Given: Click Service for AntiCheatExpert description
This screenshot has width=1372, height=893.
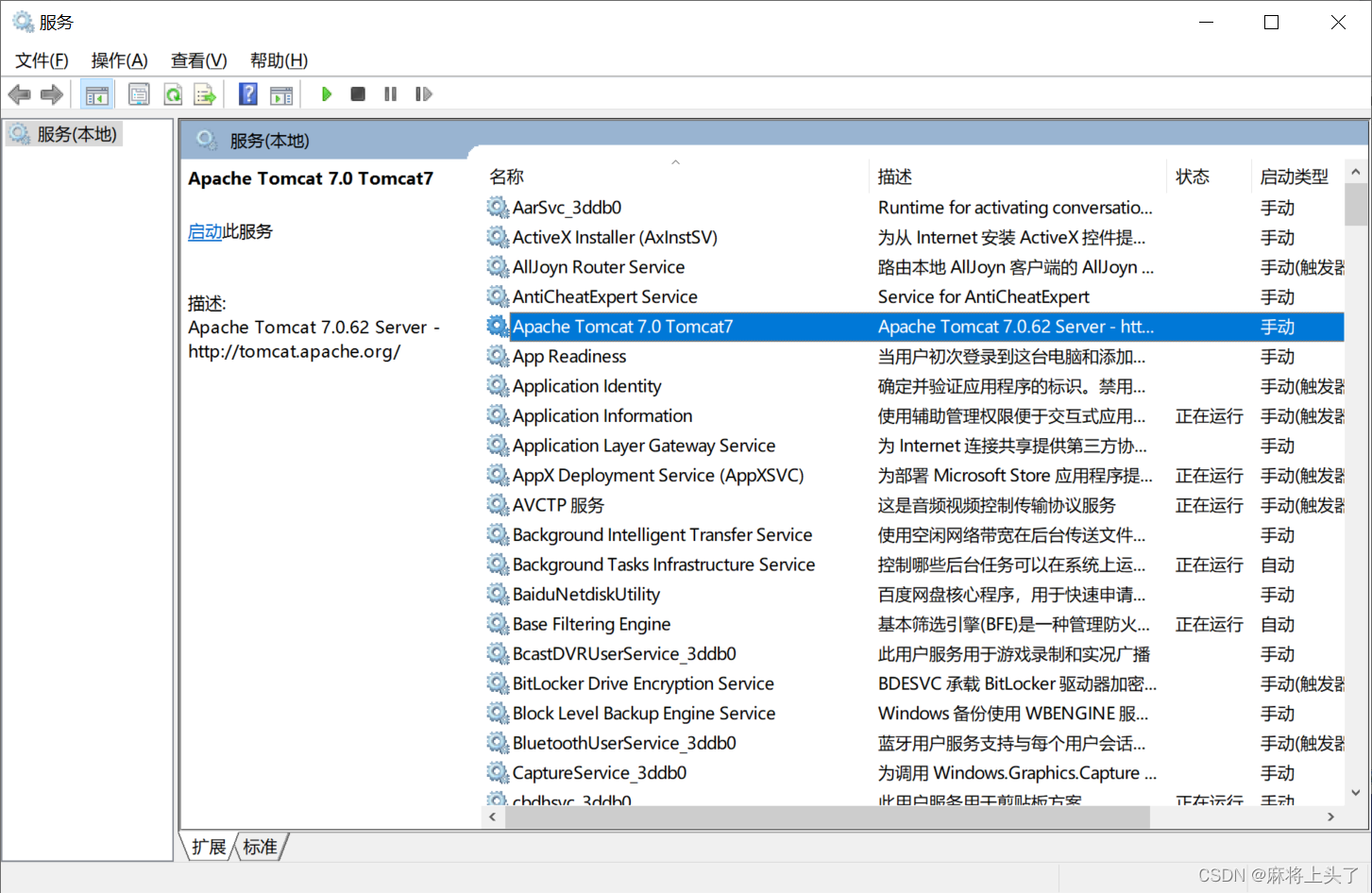Looking at the screenshot, I should pyautogui.click(x=984, y=296).
